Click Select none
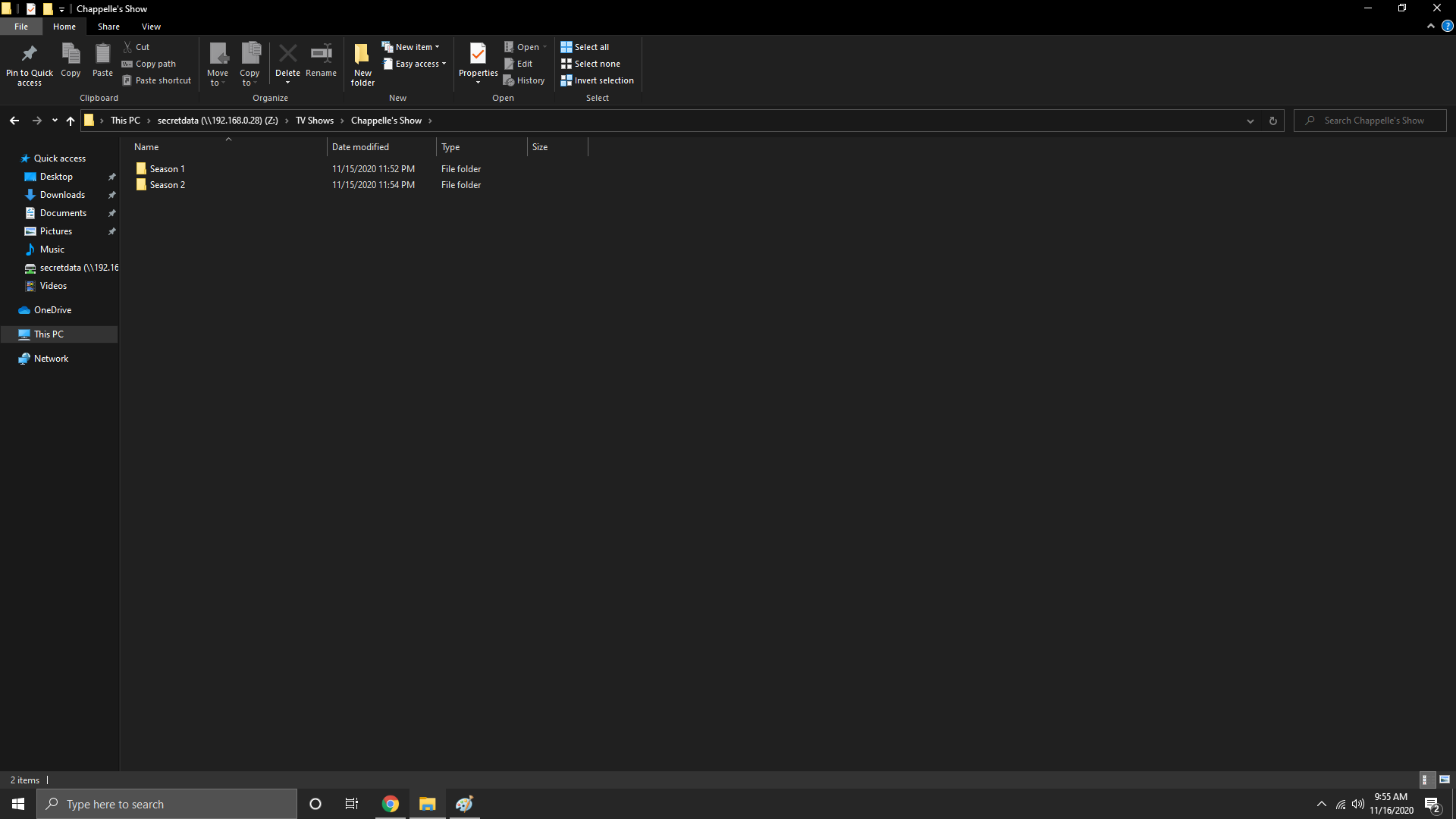Screen dimensions: 1456x819 tap(590, 64)
